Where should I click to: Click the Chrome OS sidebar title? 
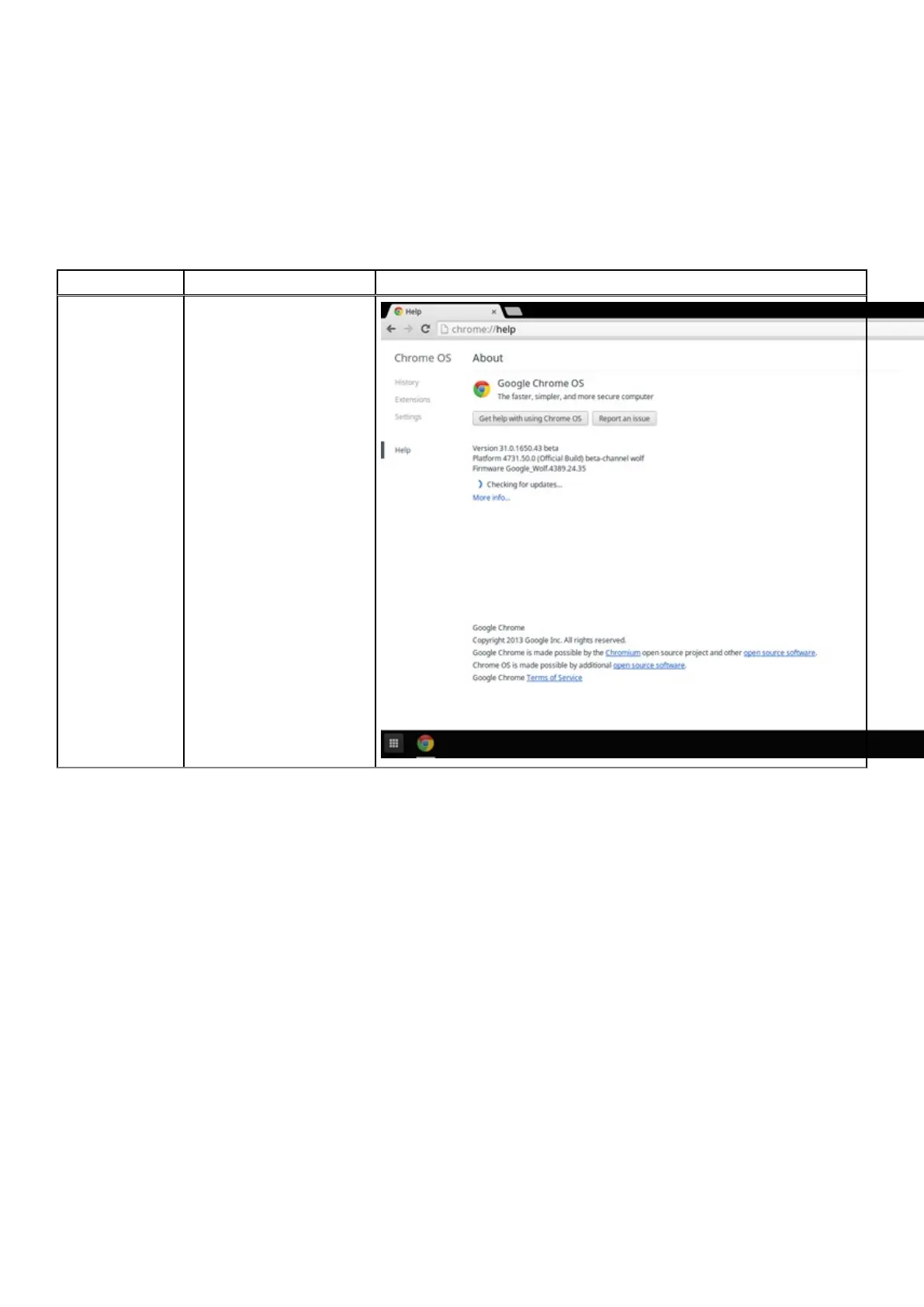click(x=422, y=358)
